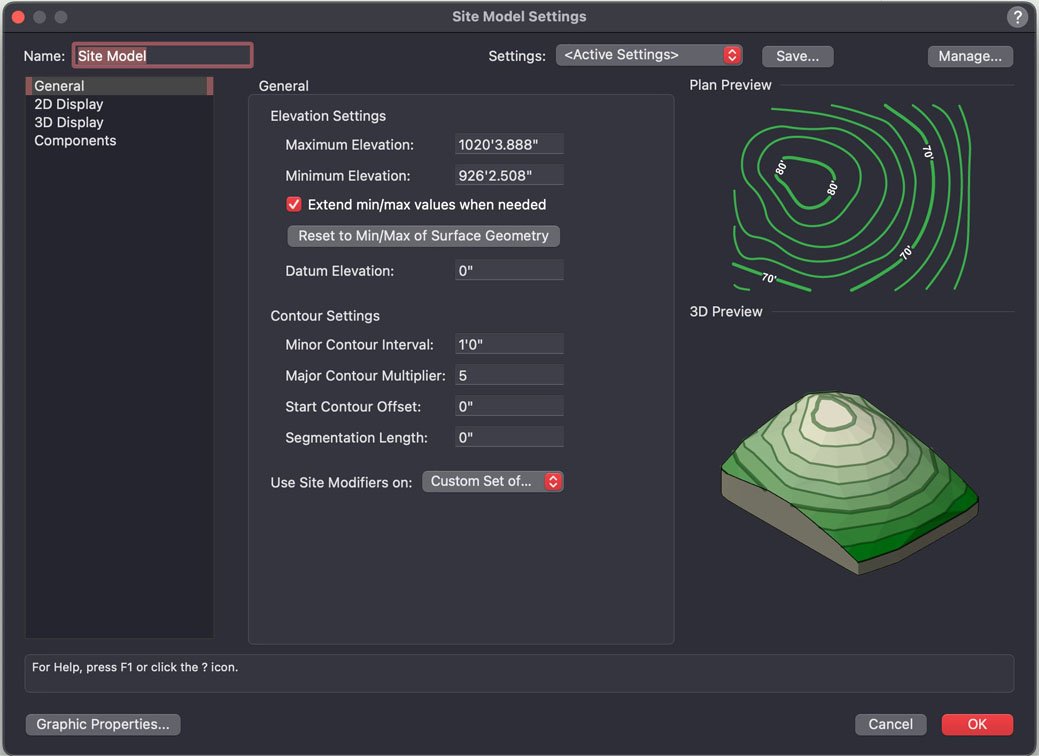Confirm settings with the OK button
1039x756 pixels.
(976, 724)
